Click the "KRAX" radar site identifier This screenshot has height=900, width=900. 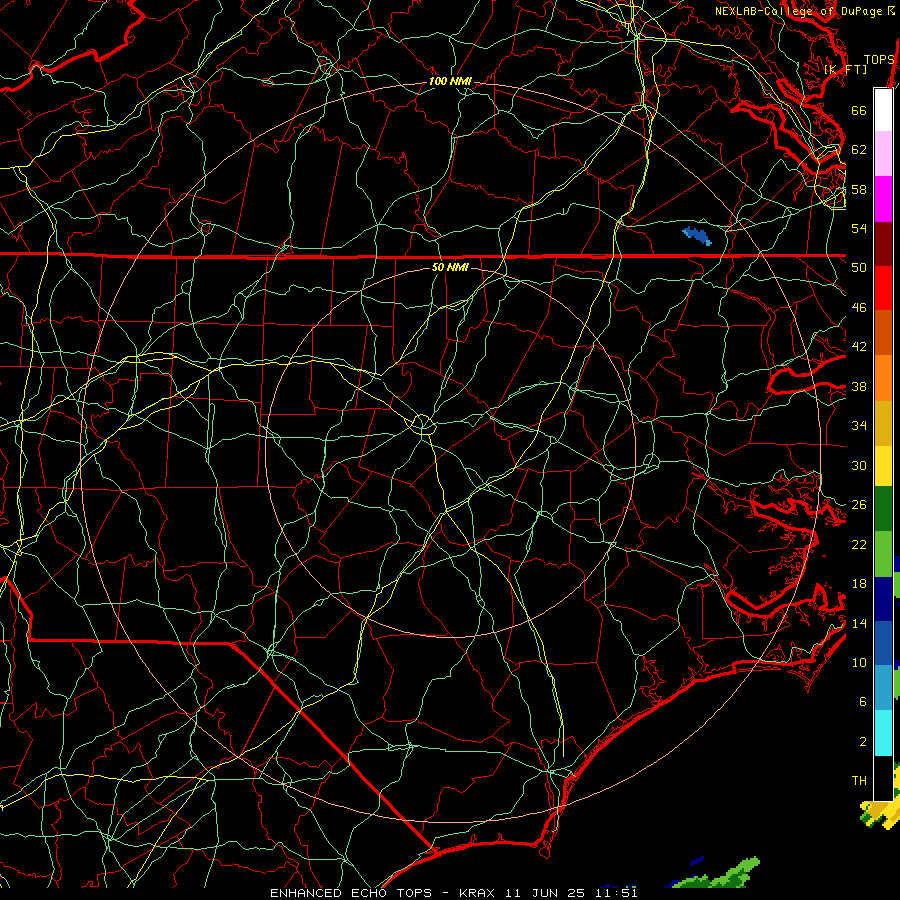tap(478, 893)
